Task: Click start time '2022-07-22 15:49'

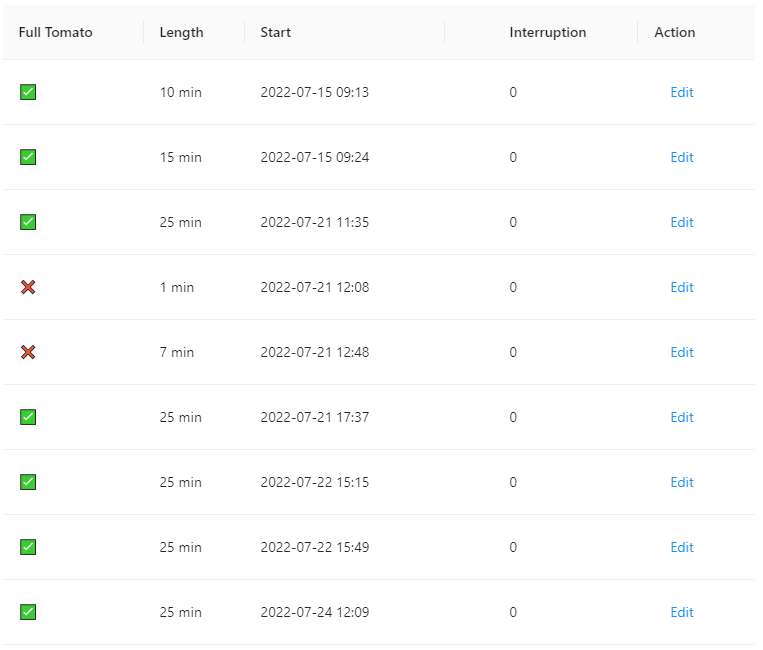Action: pyautogui.click(x=315, y=547)
